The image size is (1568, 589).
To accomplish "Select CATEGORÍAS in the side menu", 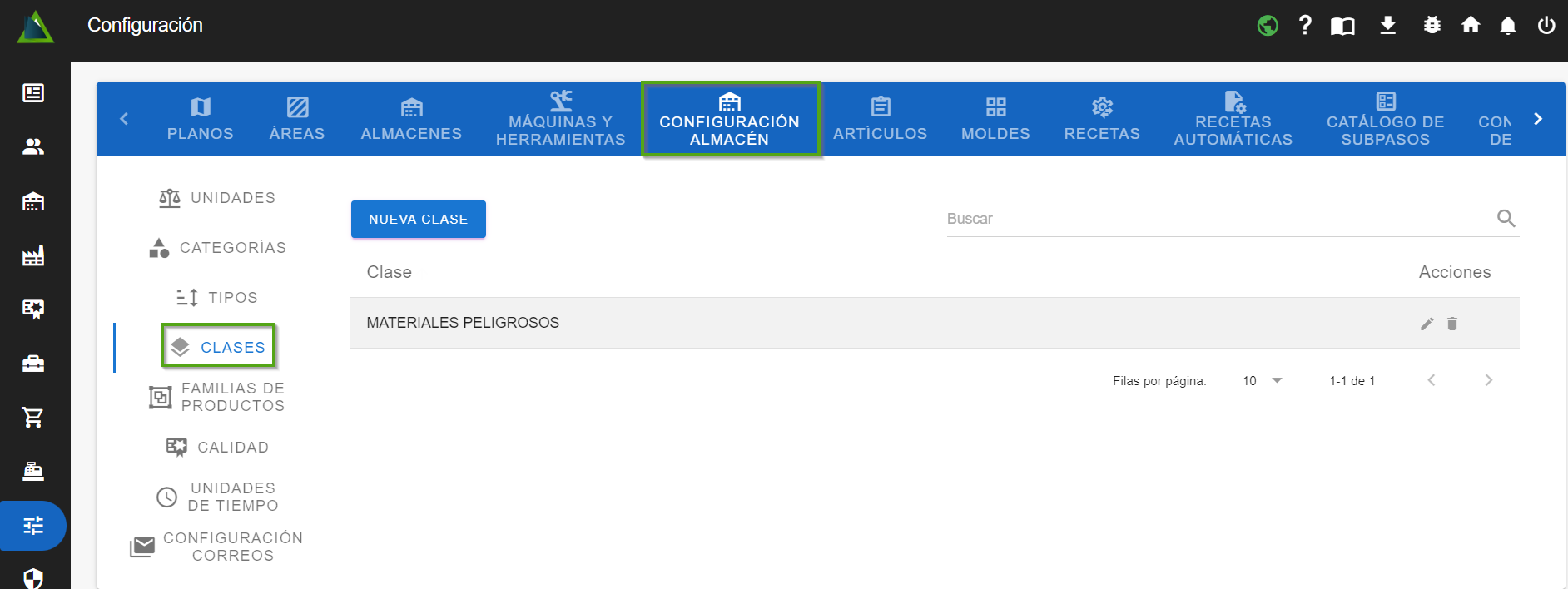I will pyautogui.click(x=218, y=248).
